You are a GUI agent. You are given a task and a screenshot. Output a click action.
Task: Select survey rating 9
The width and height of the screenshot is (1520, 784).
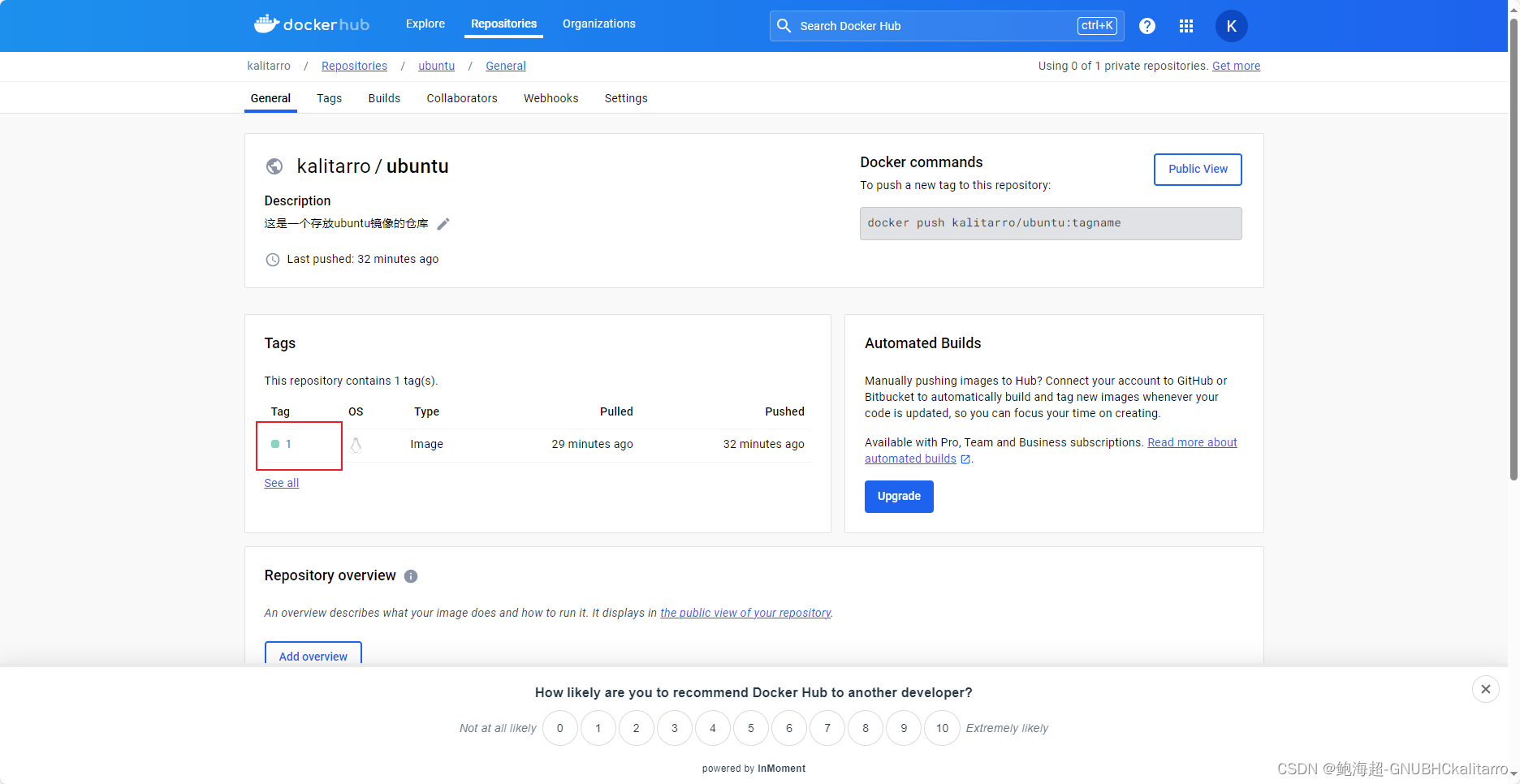[904, 728]
